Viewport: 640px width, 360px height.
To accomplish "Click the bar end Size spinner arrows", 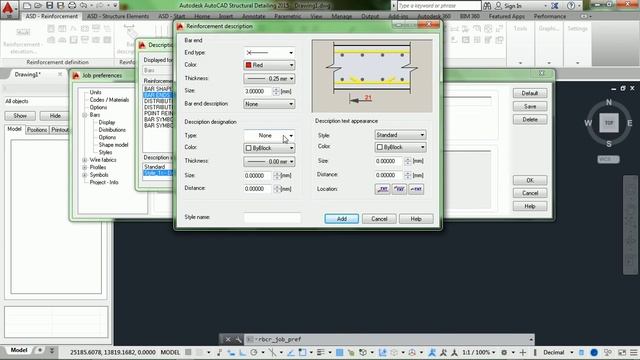I will coord(276,91).
